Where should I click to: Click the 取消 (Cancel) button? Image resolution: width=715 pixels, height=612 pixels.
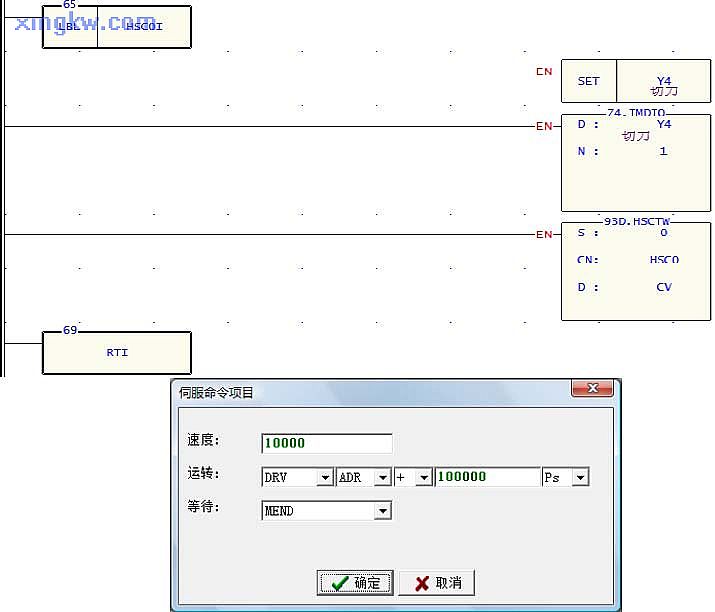(436, 582)
